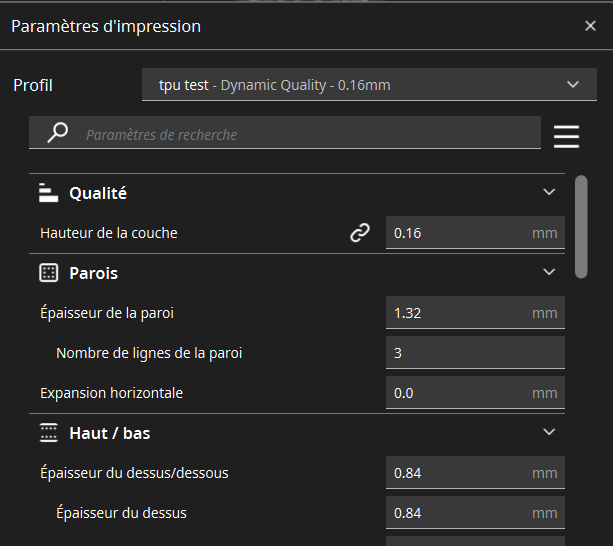This screenshot has height=546, width=613.
Task: Click the link icon next to layer height
Action: (x=360, y=232)
